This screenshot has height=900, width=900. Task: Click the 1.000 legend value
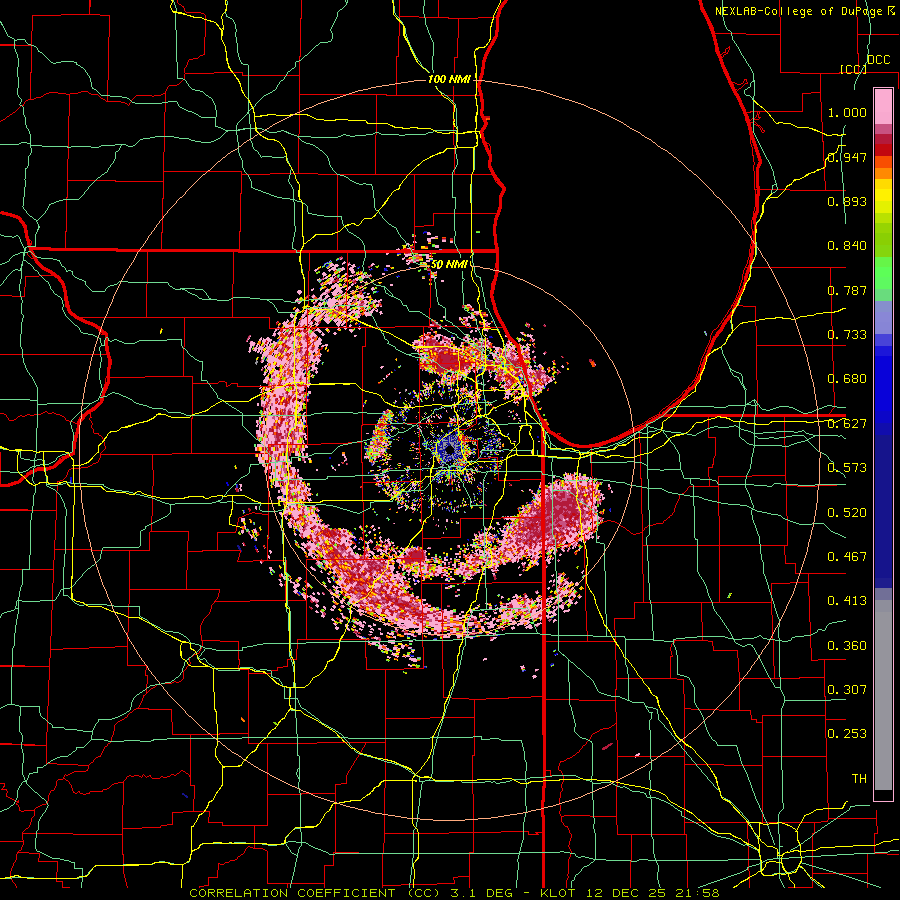coord(847,112)
